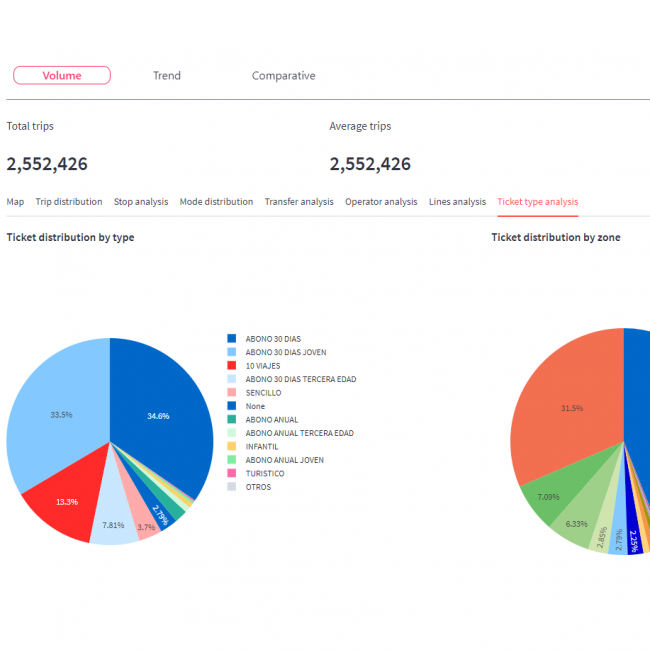Open the Stop analysis tab
Image resolution: width=650 pixels, height=650 pixels.
tap(141, 202)
